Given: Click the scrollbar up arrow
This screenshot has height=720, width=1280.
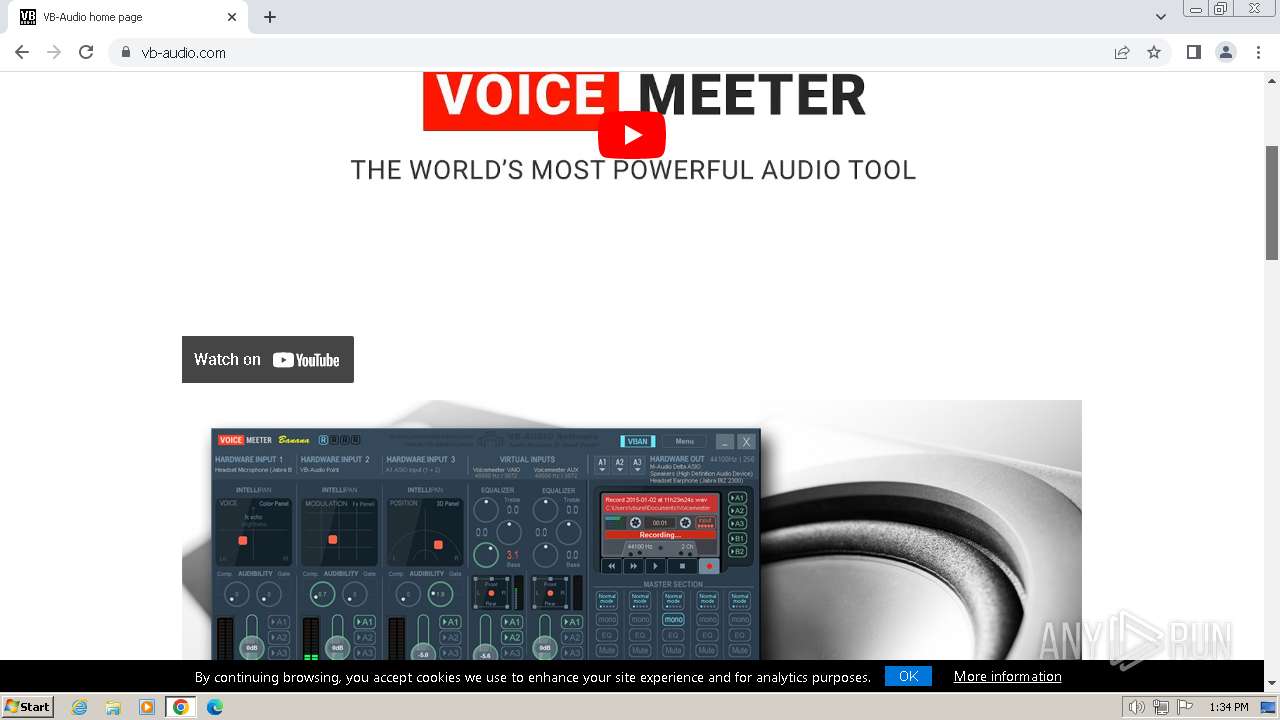Looking at the screenshot, I should pyautogui.click(x=1272, y=80).
